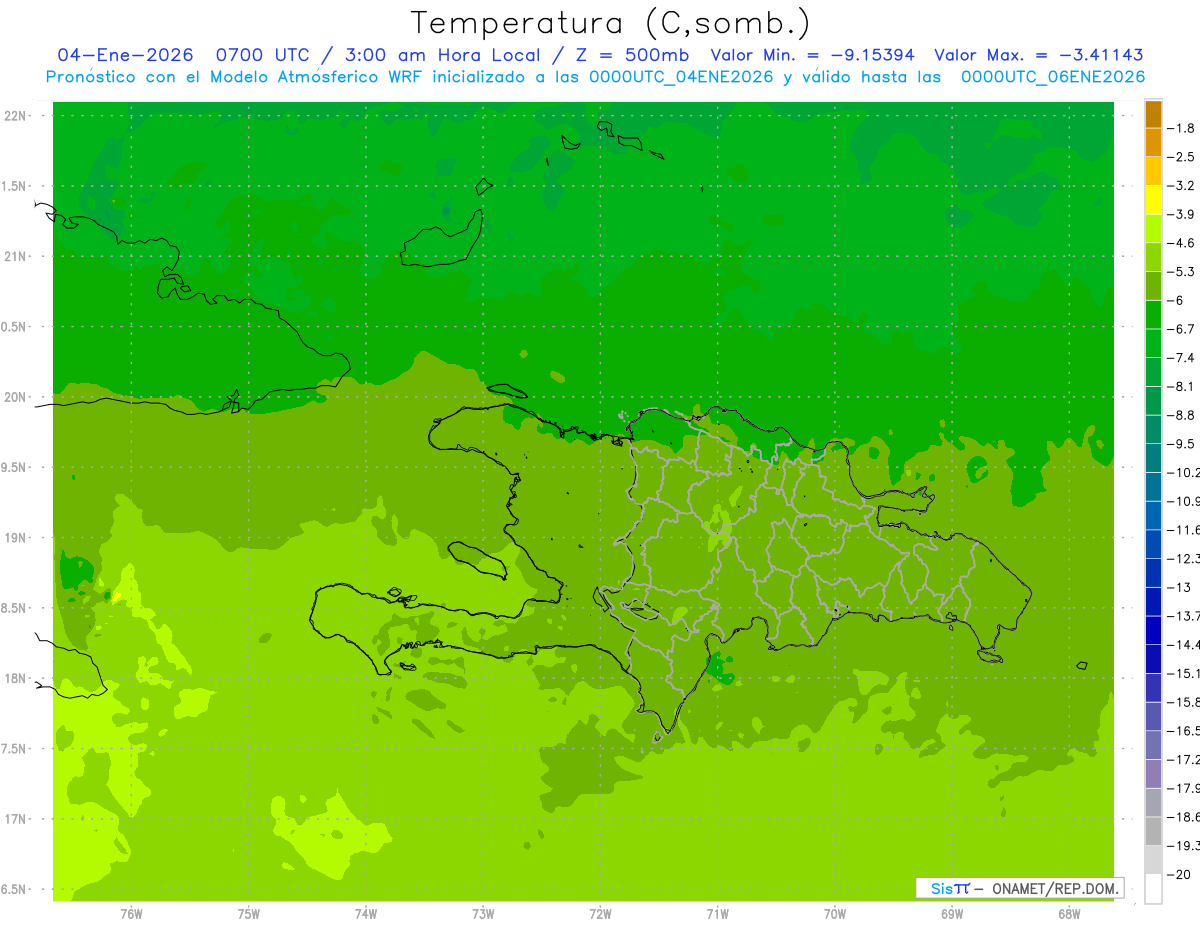Click the -10.2 color scale label

coord(1182,472)
